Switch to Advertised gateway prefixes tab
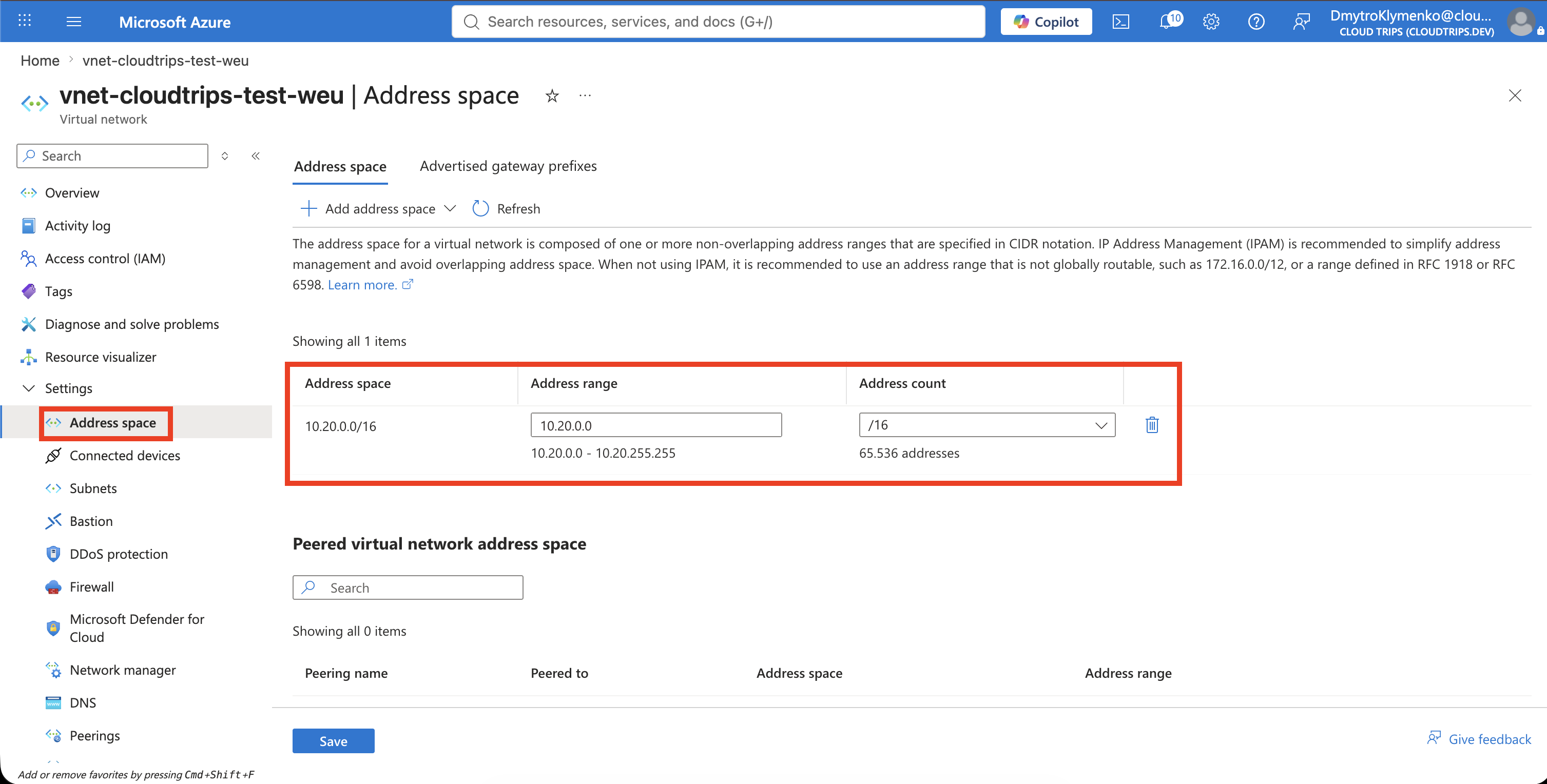 click(x=508, y=166)
